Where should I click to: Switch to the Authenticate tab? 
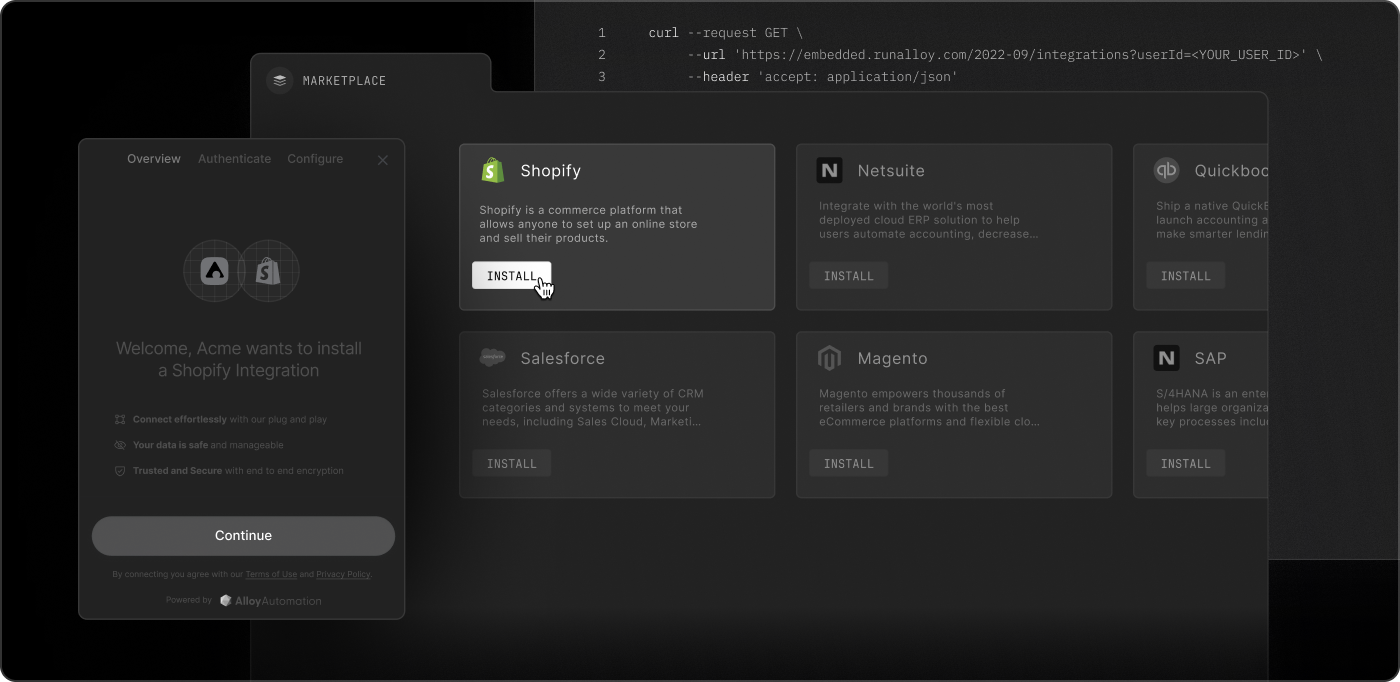234,159
